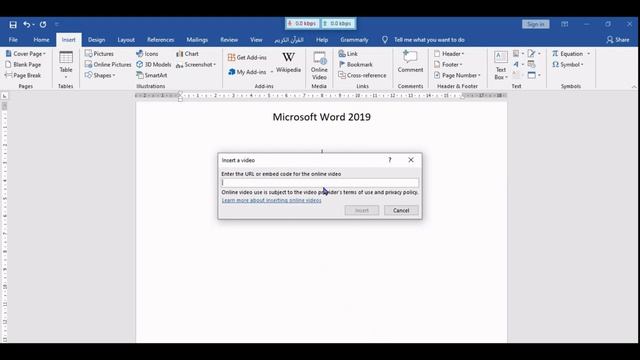Viewport: 640px width, 360px height.
Task: Click the Online Video button
Action: pos(319,65)
